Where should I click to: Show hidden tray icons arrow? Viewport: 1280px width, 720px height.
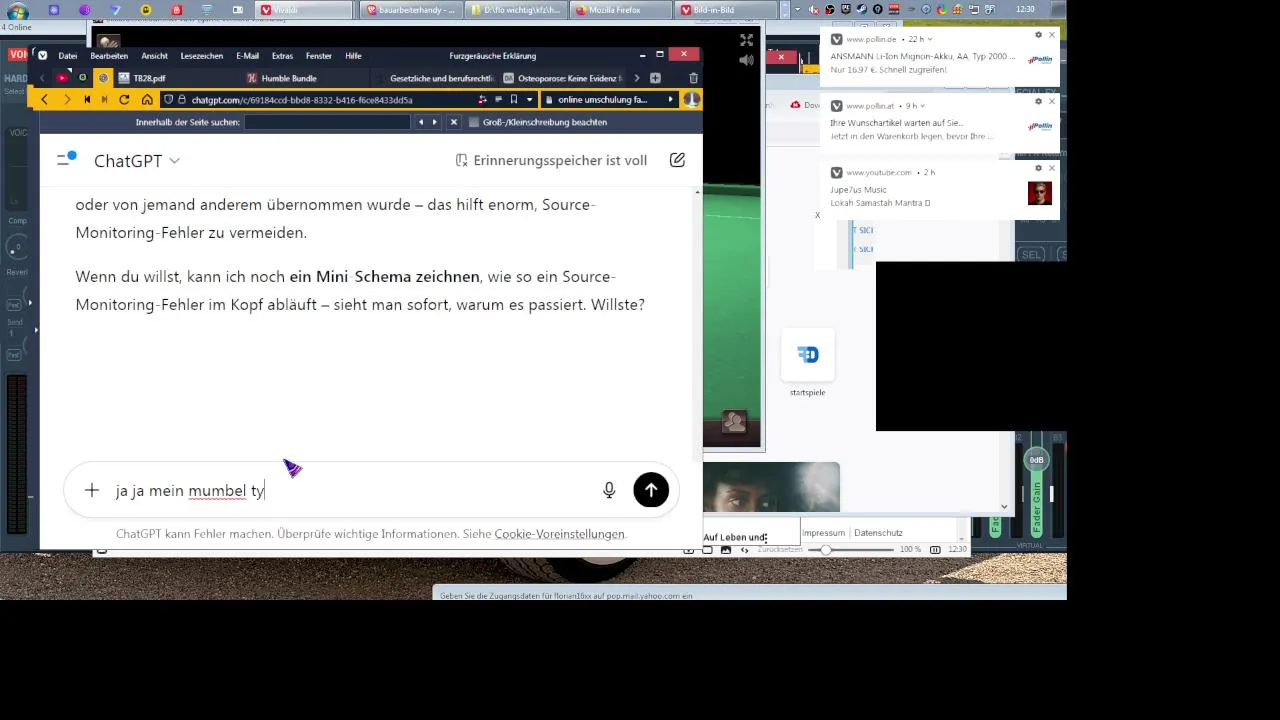coord(796,9)
